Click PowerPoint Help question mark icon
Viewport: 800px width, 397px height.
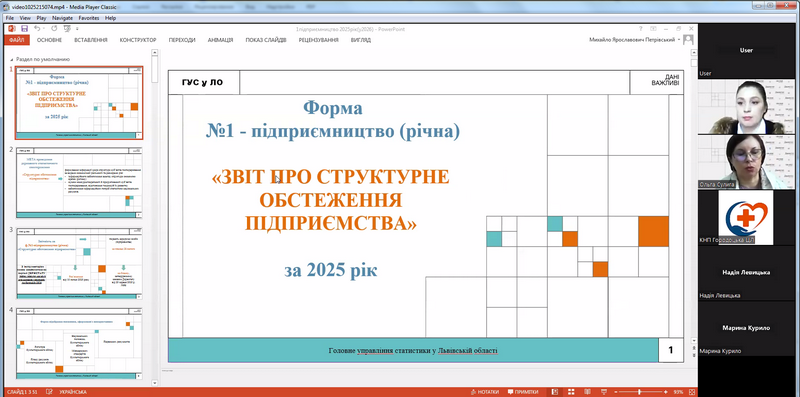(641, 29)
